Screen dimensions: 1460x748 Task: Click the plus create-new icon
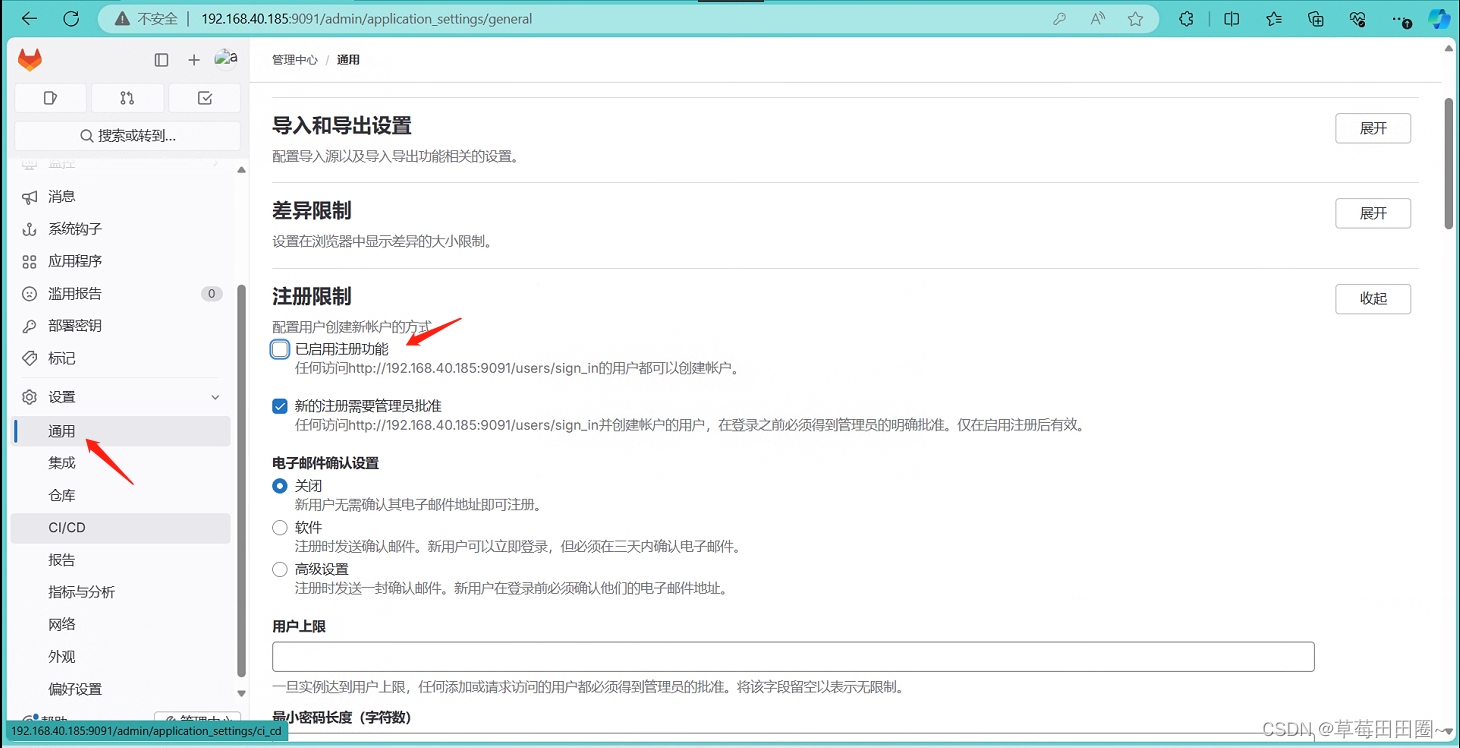[x=194, y=60]
